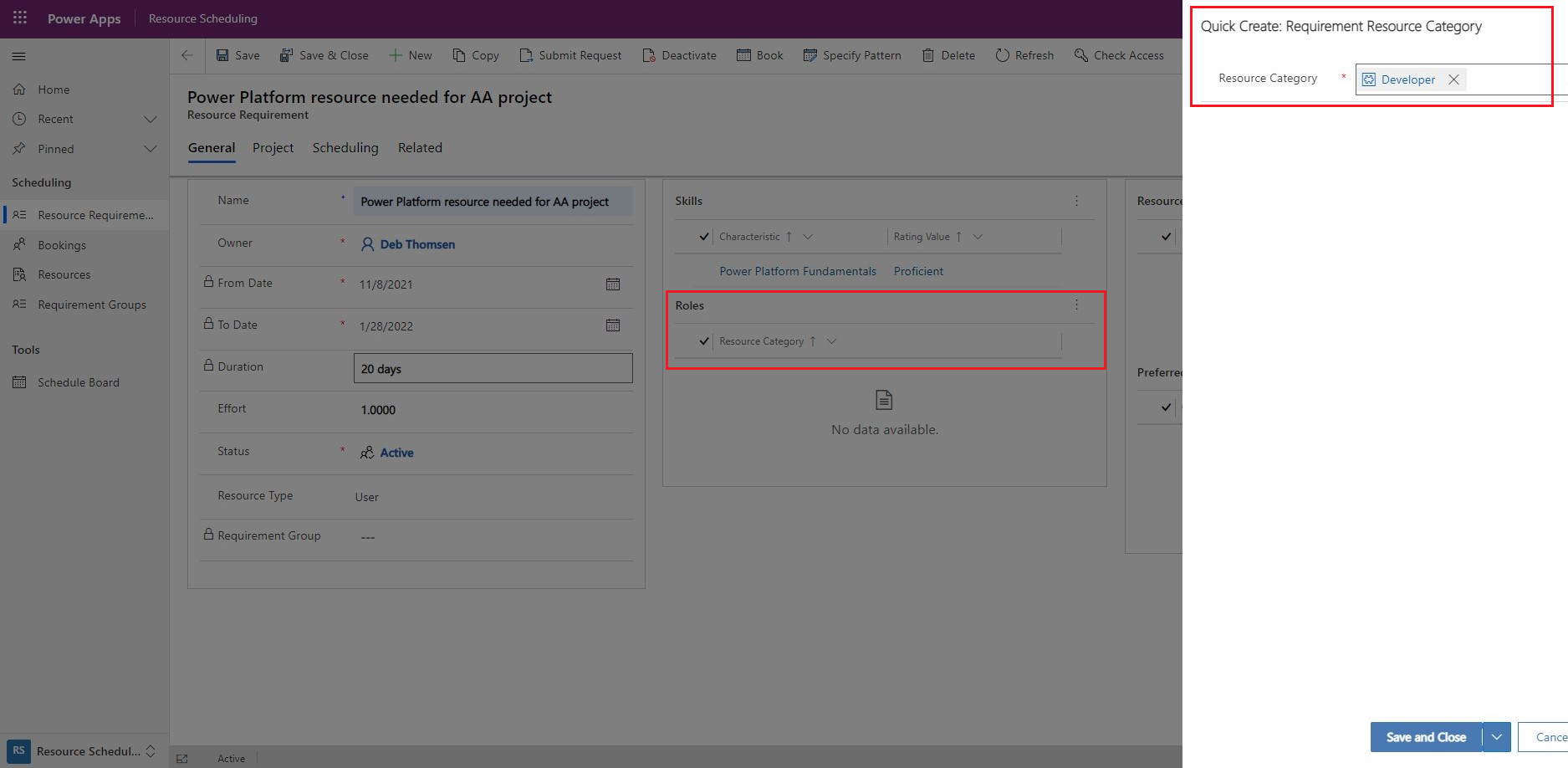Open Roles grid more commands menu
Screen dimensions: 1568x768
click(x=1076, y=305)
